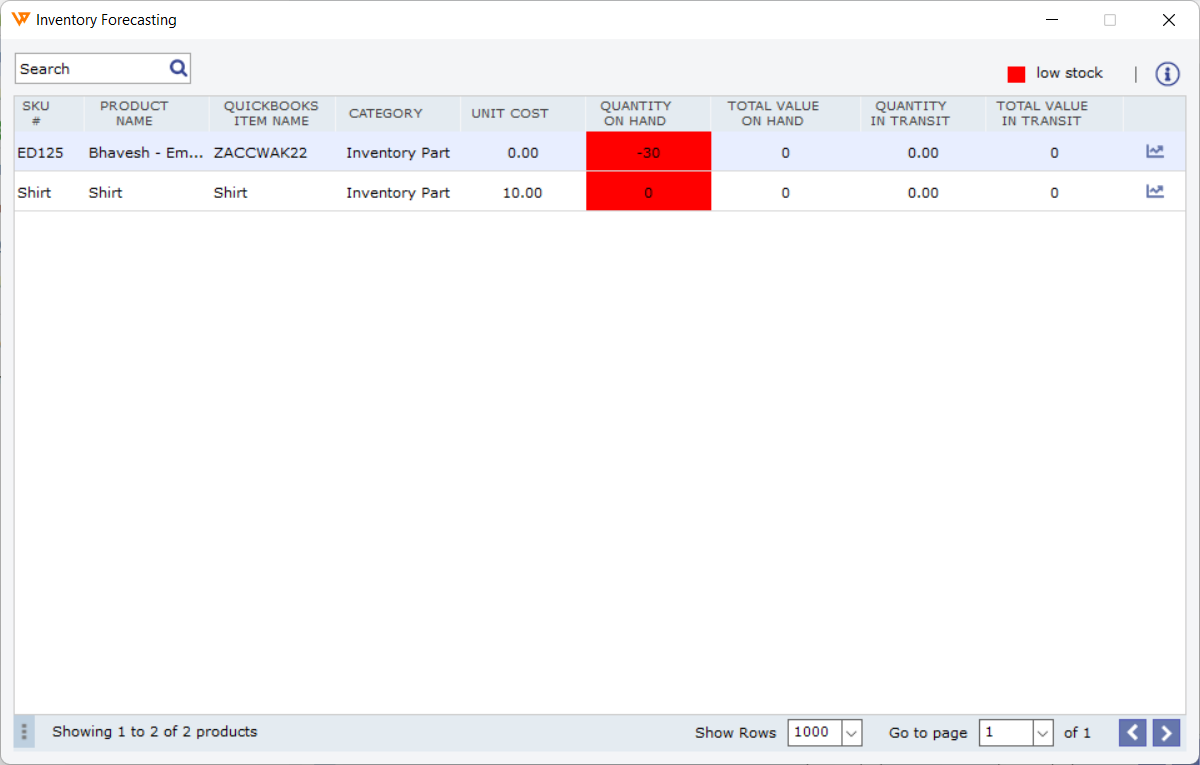Click the 'low stock' legend label
The image size is (1200, 765).
pos(1069,73)
